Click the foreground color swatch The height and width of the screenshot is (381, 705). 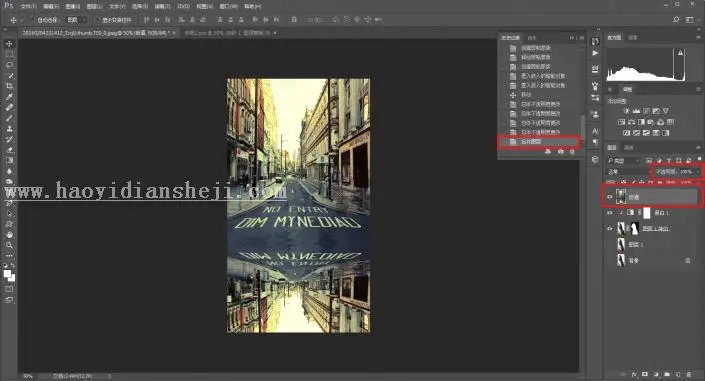[x=7, y=273]
